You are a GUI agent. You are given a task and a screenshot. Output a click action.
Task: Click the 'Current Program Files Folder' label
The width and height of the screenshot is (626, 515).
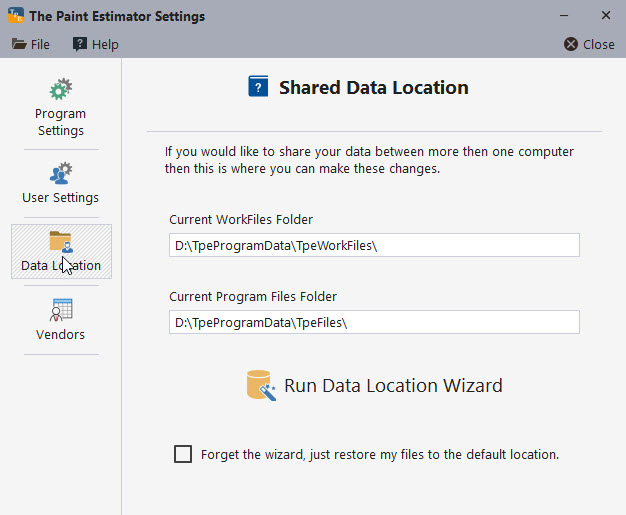pos(253,297)
